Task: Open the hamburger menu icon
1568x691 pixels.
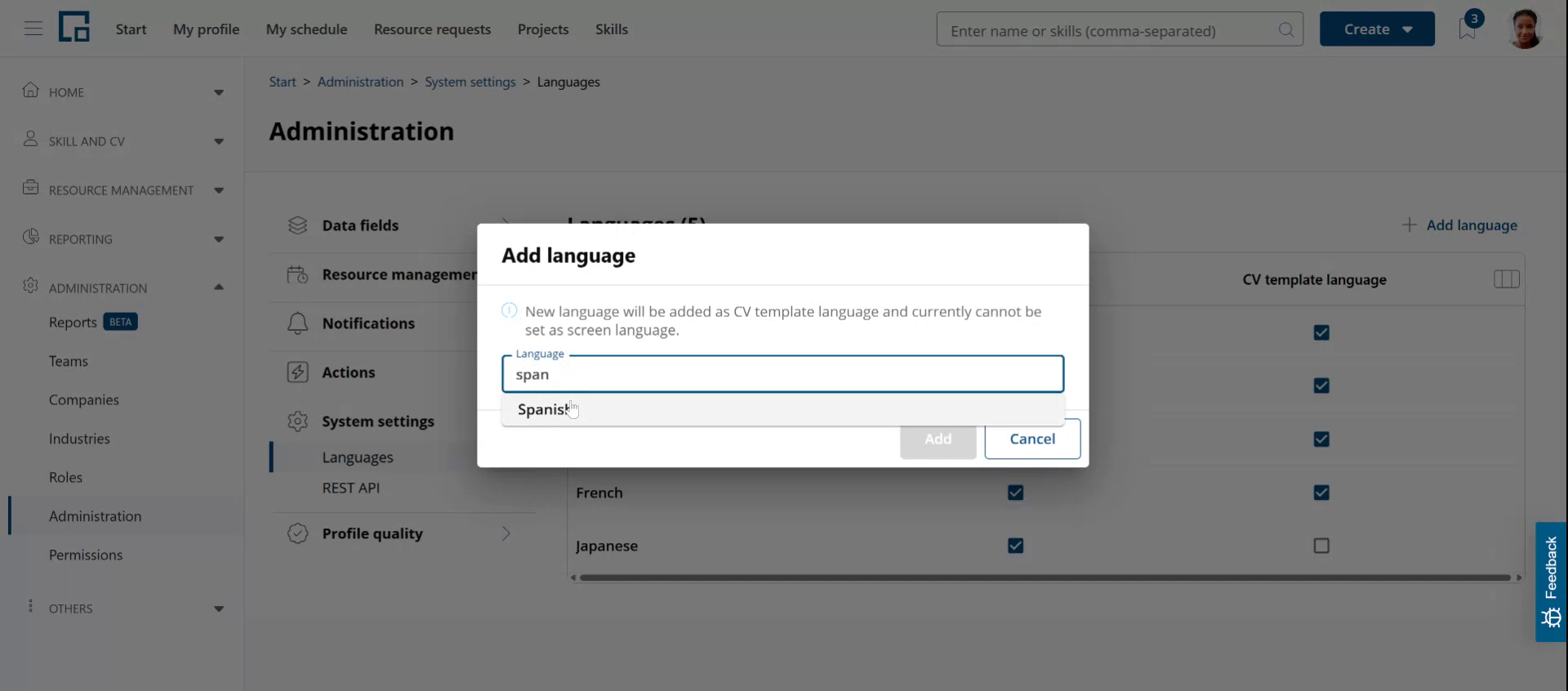Action: (33, 29)
